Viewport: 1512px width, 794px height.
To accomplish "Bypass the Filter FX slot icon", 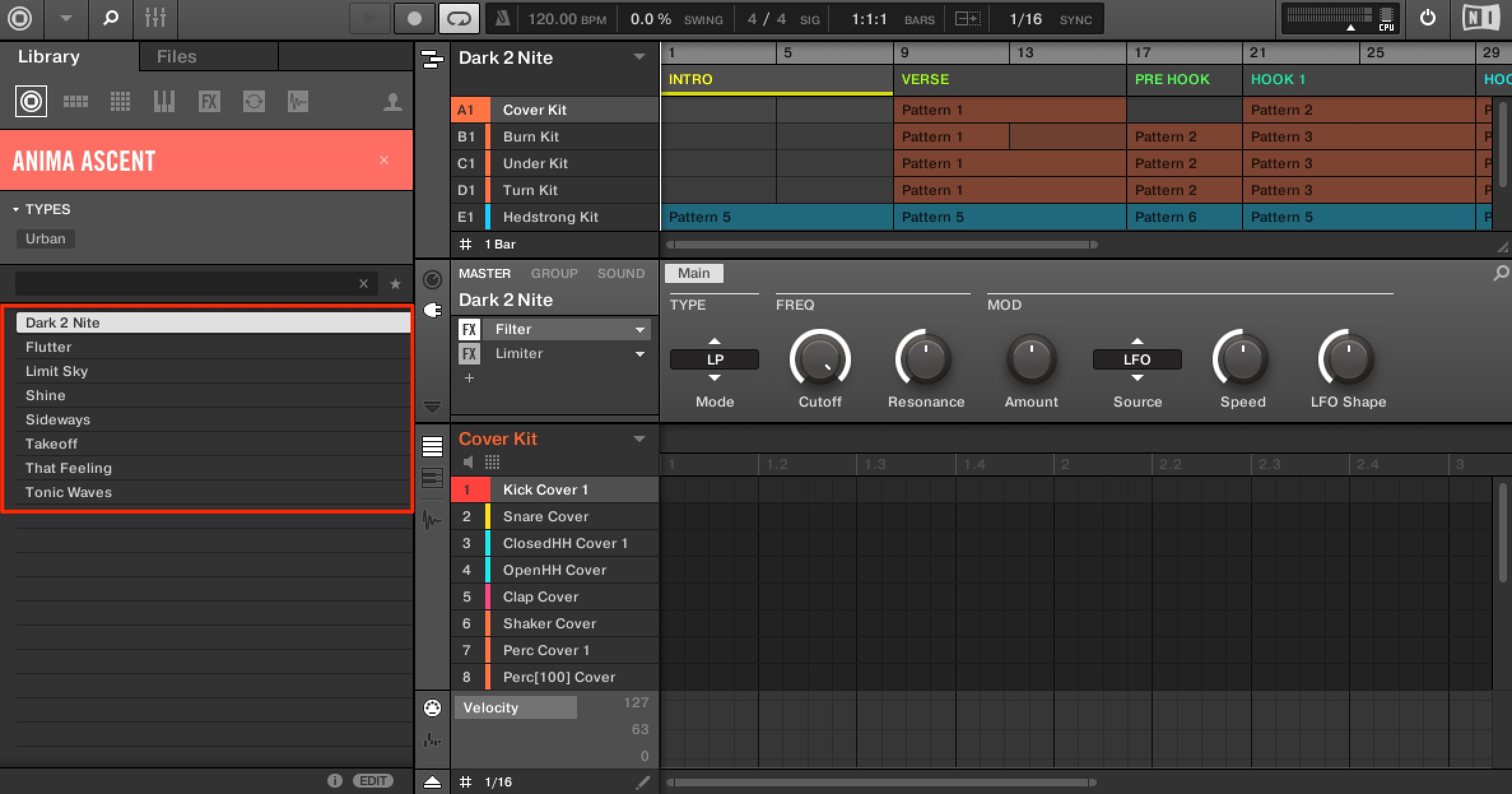I will [x=469, y=329].
